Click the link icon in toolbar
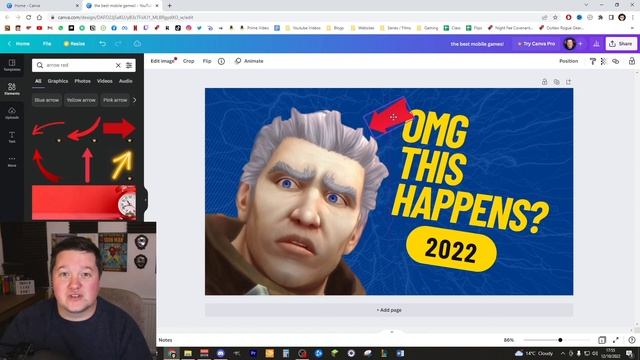Image resolution: width=640 pixels, height=360 pixels. tap(616, 61)
